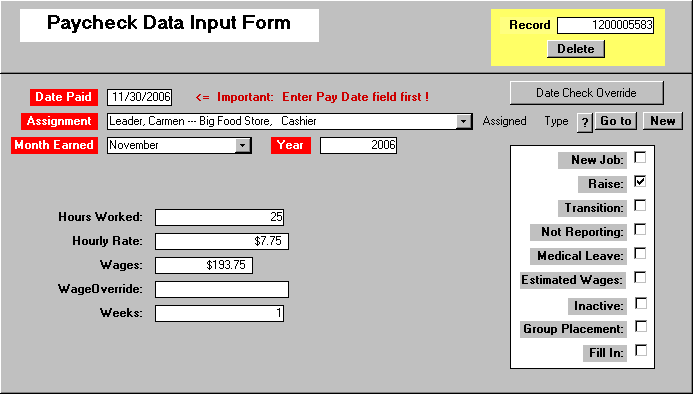Toggle the Medical Leave checkbox
The width and height of the screenshot is (693, 394).
tap(640, 253)
